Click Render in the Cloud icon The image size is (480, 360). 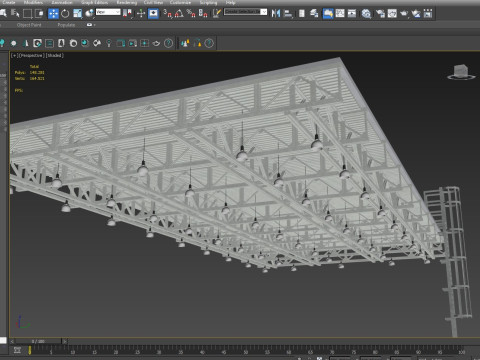(x=416, y=13)
